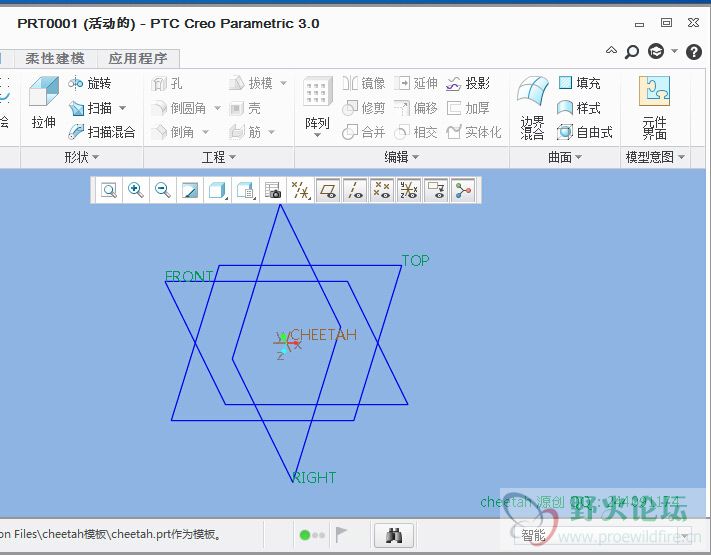Viewport: 711px width, 555px height.
Task: Switch to the 应用程序 tab
Action: (x=138, y=58)
